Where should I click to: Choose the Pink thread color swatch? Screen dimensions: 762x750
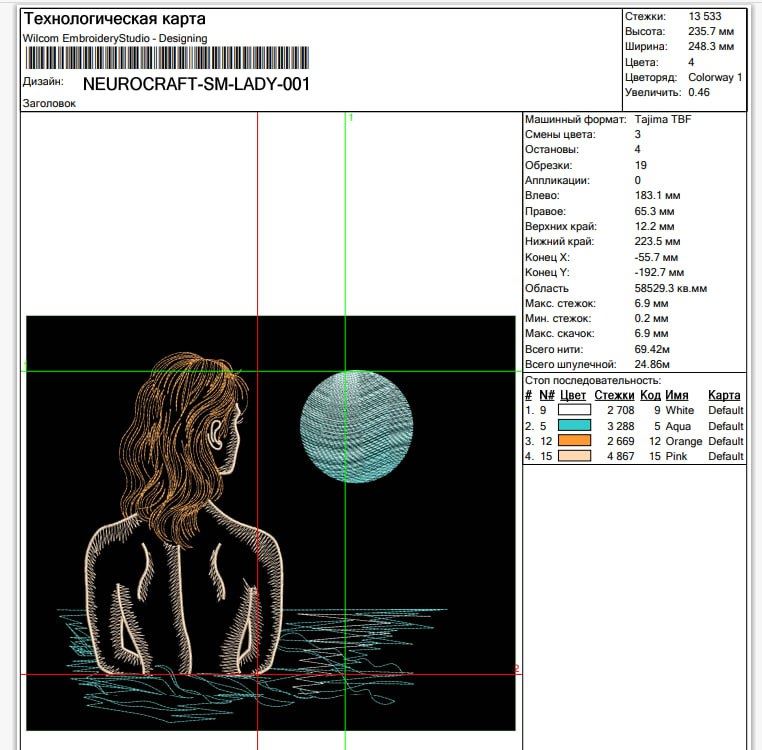pyautogui.click(x=575, y=456)
